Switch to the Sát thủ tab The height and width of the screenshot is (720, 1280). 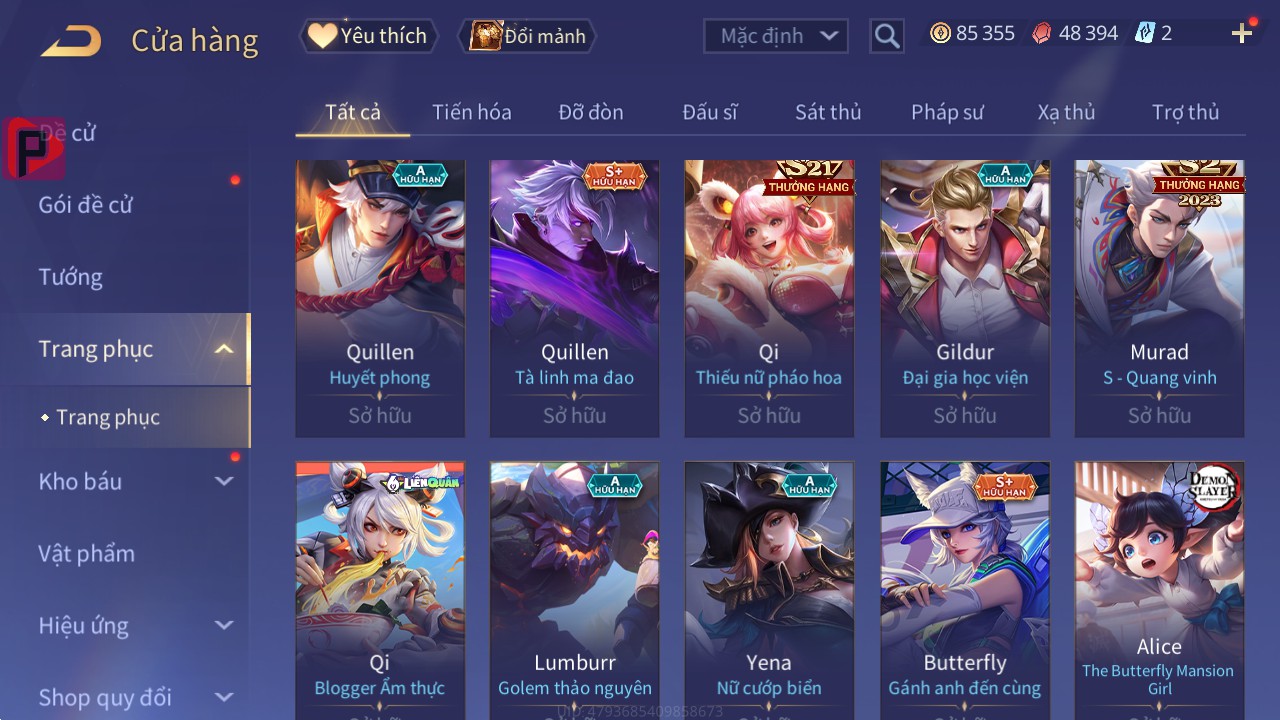click(x=828, y=112)
